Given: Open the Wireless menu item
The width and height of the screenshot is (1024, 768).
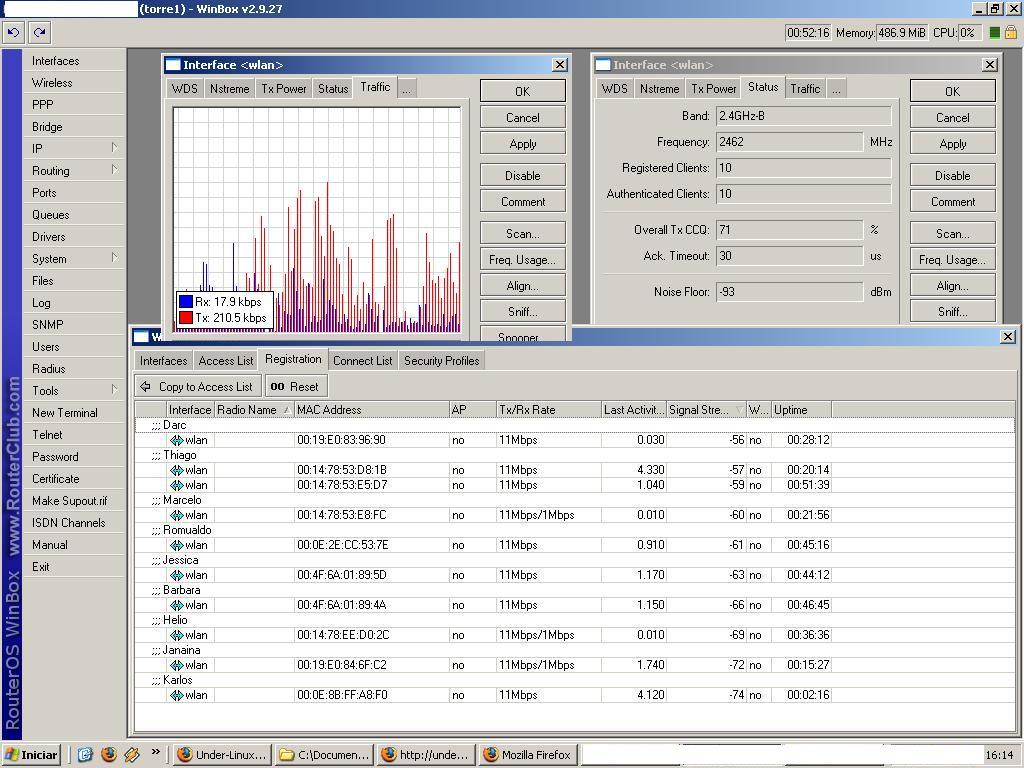Looking at the screenshot, I should (x=52, y=83).
